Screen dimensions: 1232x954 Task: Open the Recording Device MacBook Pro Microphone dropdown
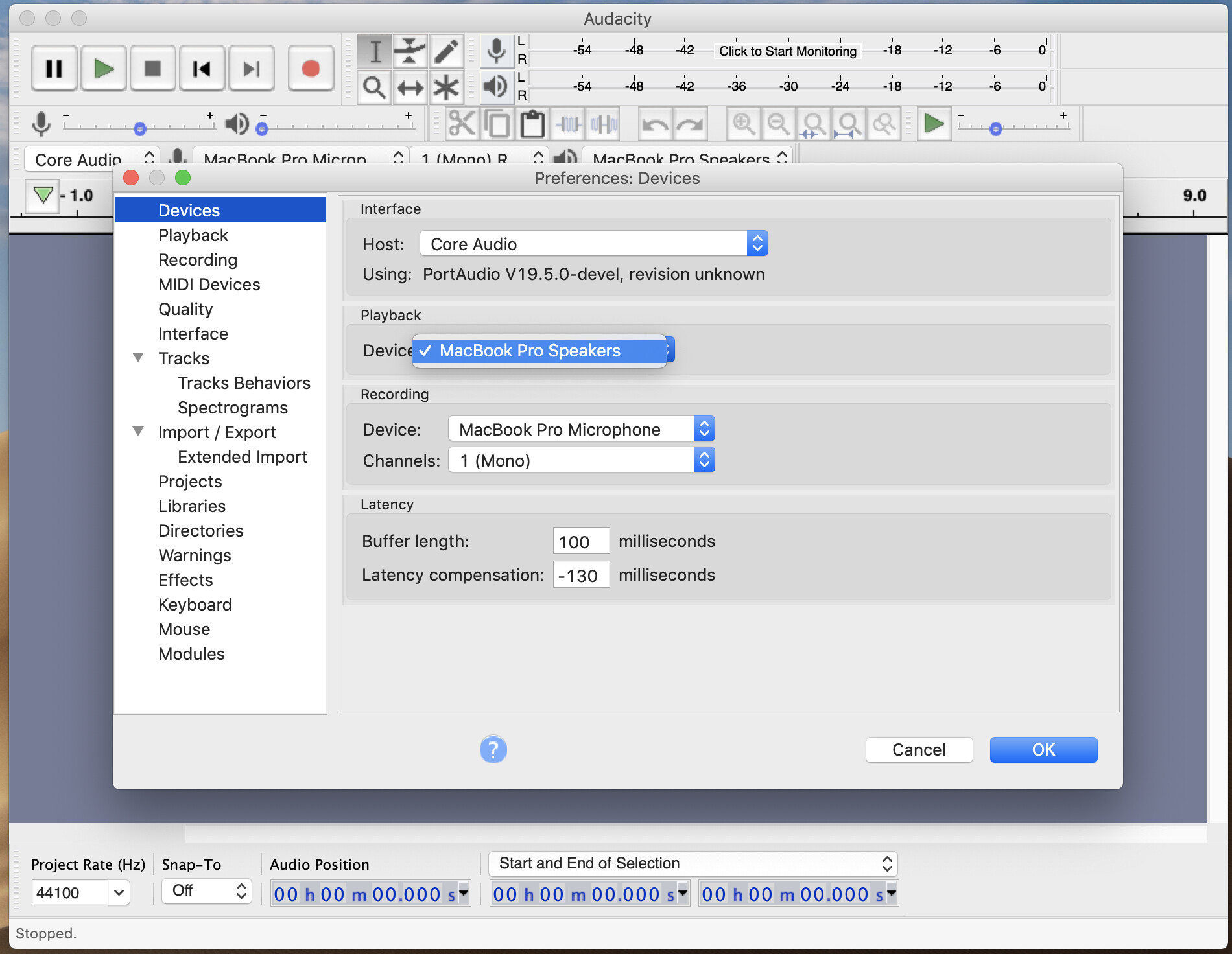[582, 429]
